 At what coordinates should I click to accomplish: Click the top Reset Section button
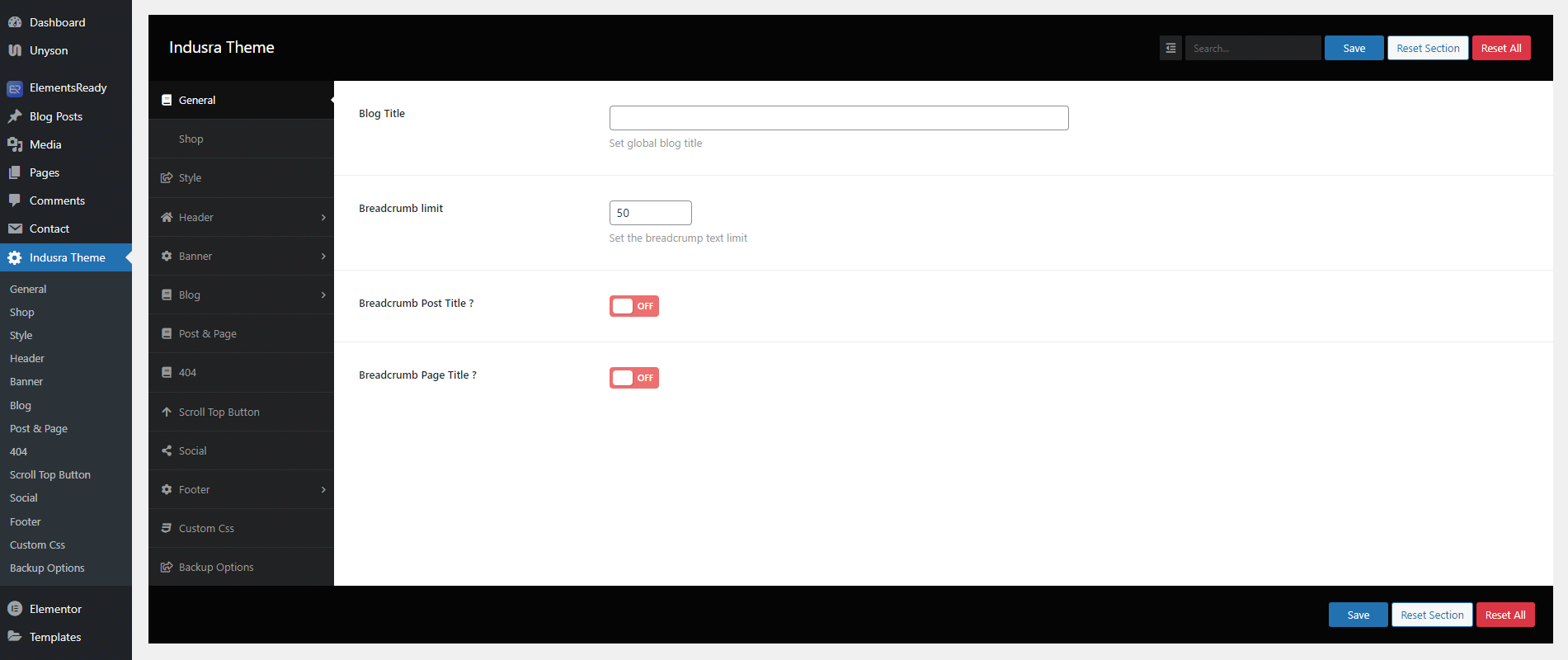pyautogui.click(x=1428, y=48)
